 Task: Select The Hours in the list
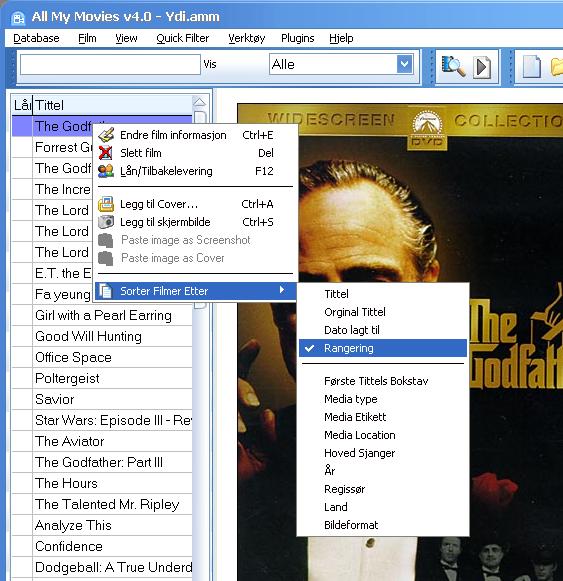102,484
